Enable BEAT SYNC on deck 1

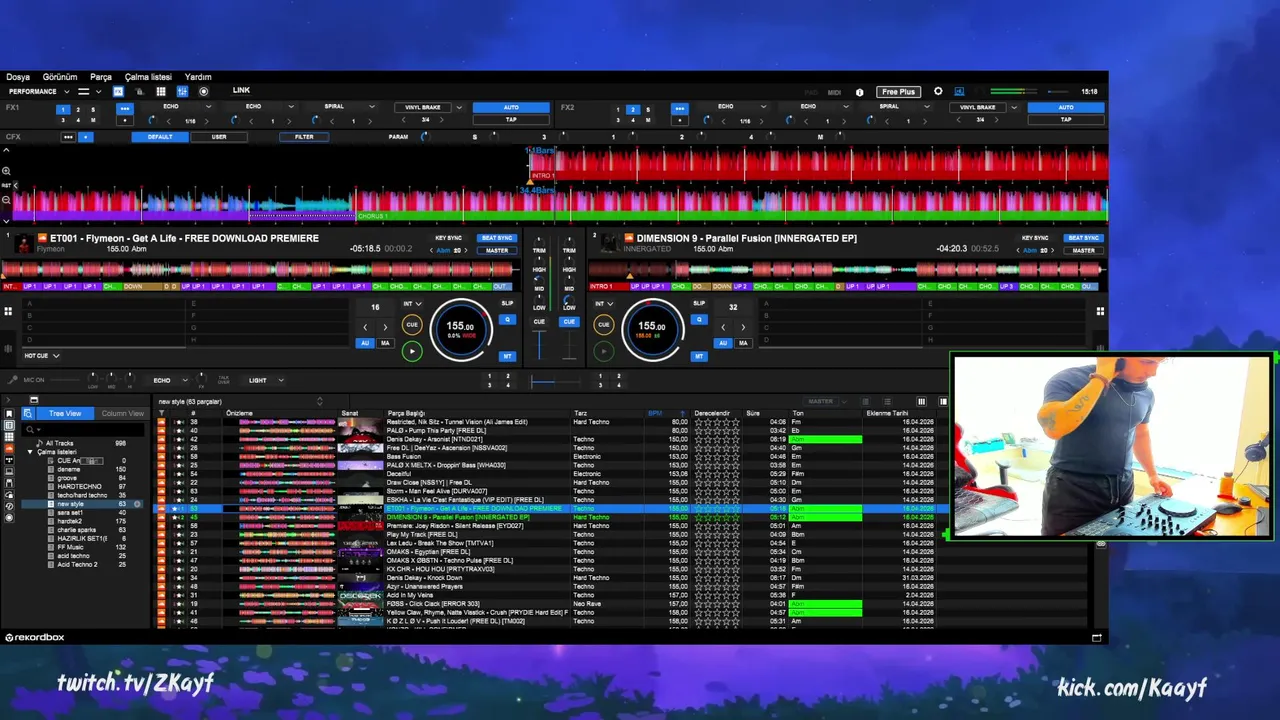tap(497, 238)
